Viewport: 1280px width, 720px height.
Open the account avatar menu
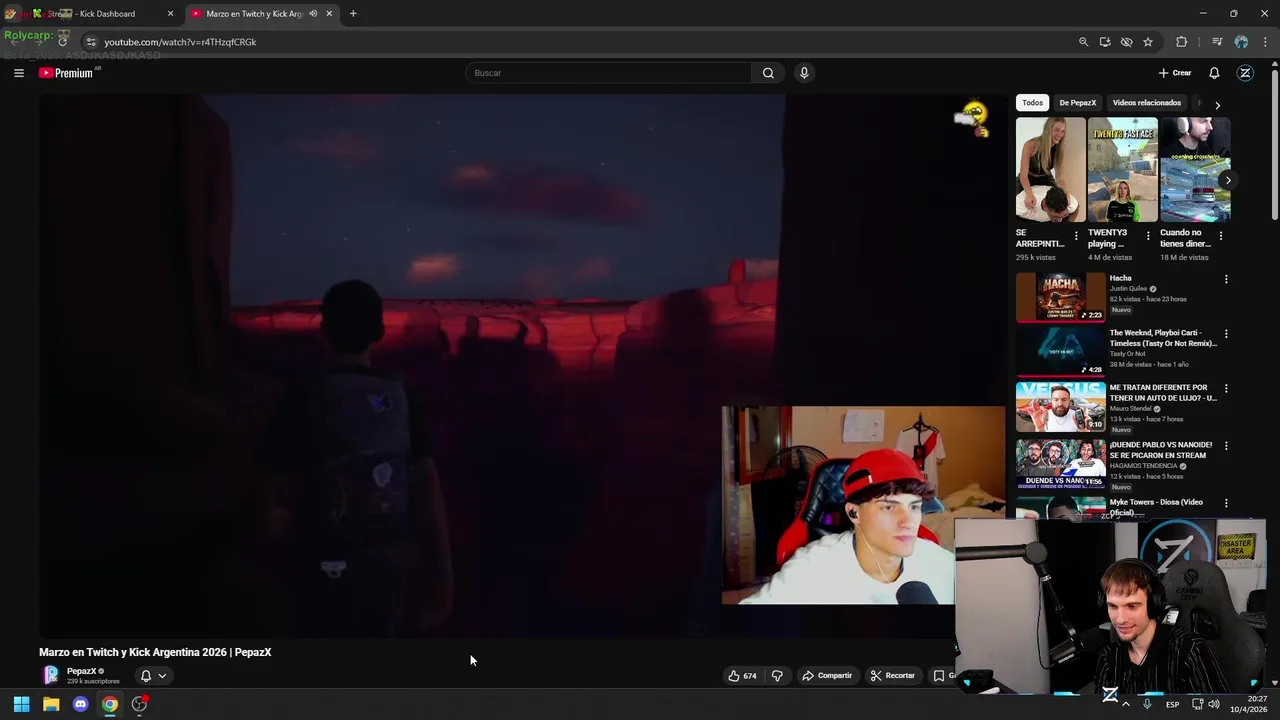point(1245,73)
